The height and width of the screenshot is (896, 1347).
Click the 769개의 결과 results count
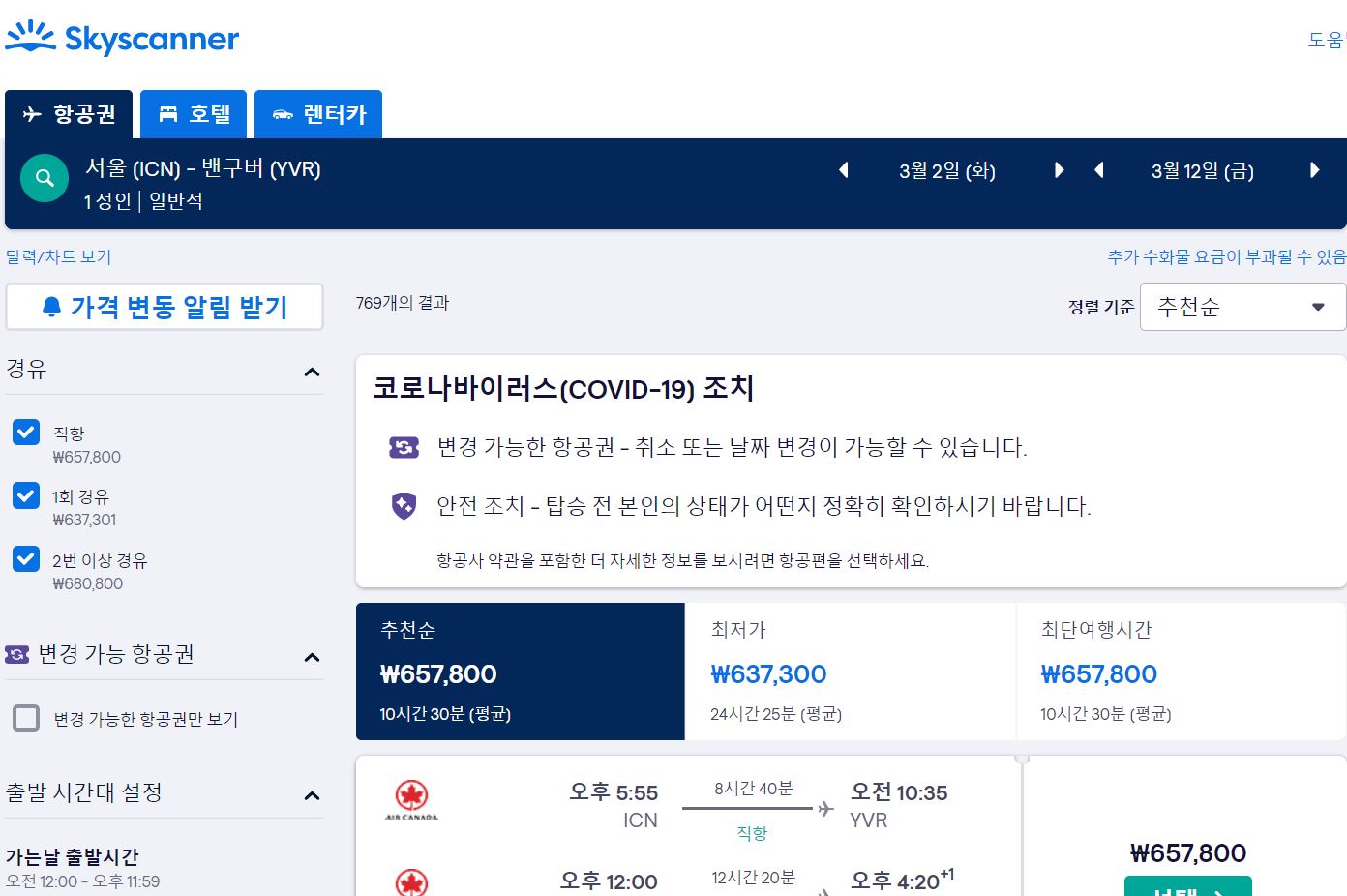[403, 303]
